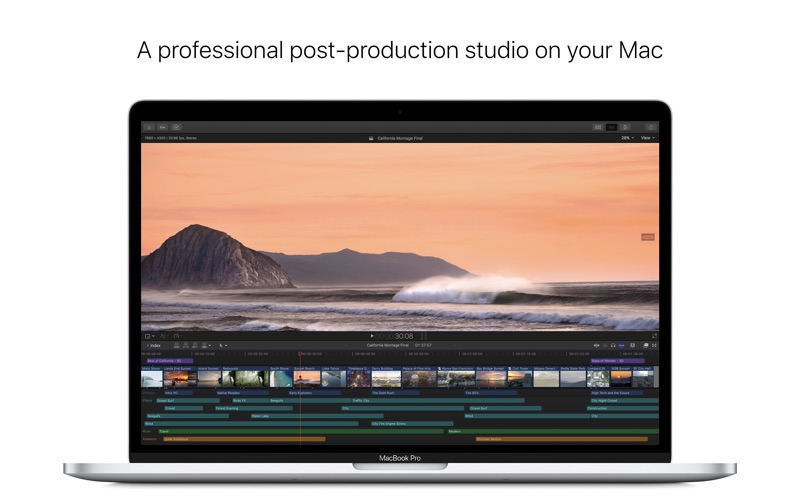This screenshot has height=500, width=800.
Task: Select the Bay Bridge Sunset clip
Action: tap(491, 377)
